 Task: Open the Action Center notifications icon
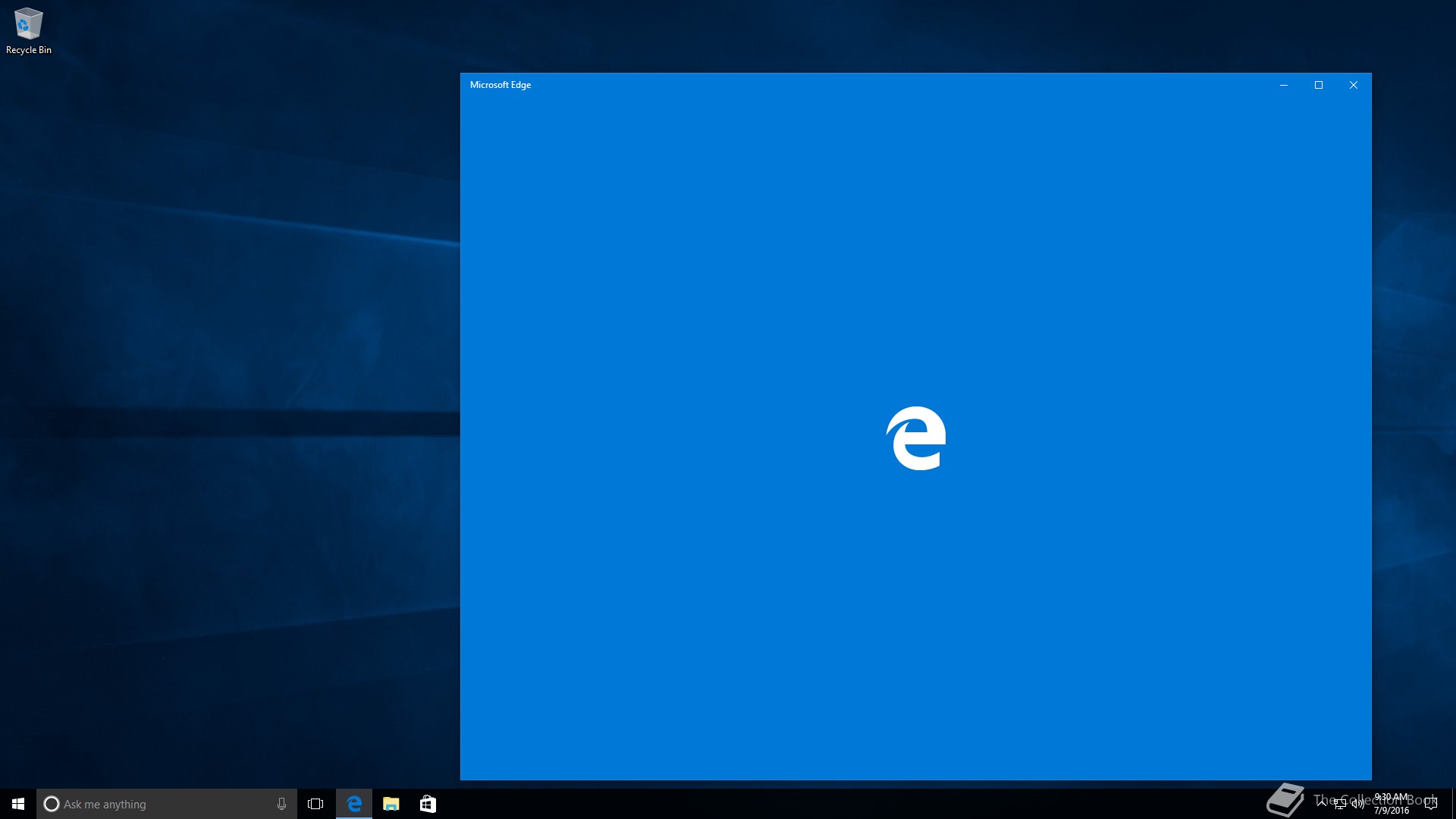tap(1431, 804)
